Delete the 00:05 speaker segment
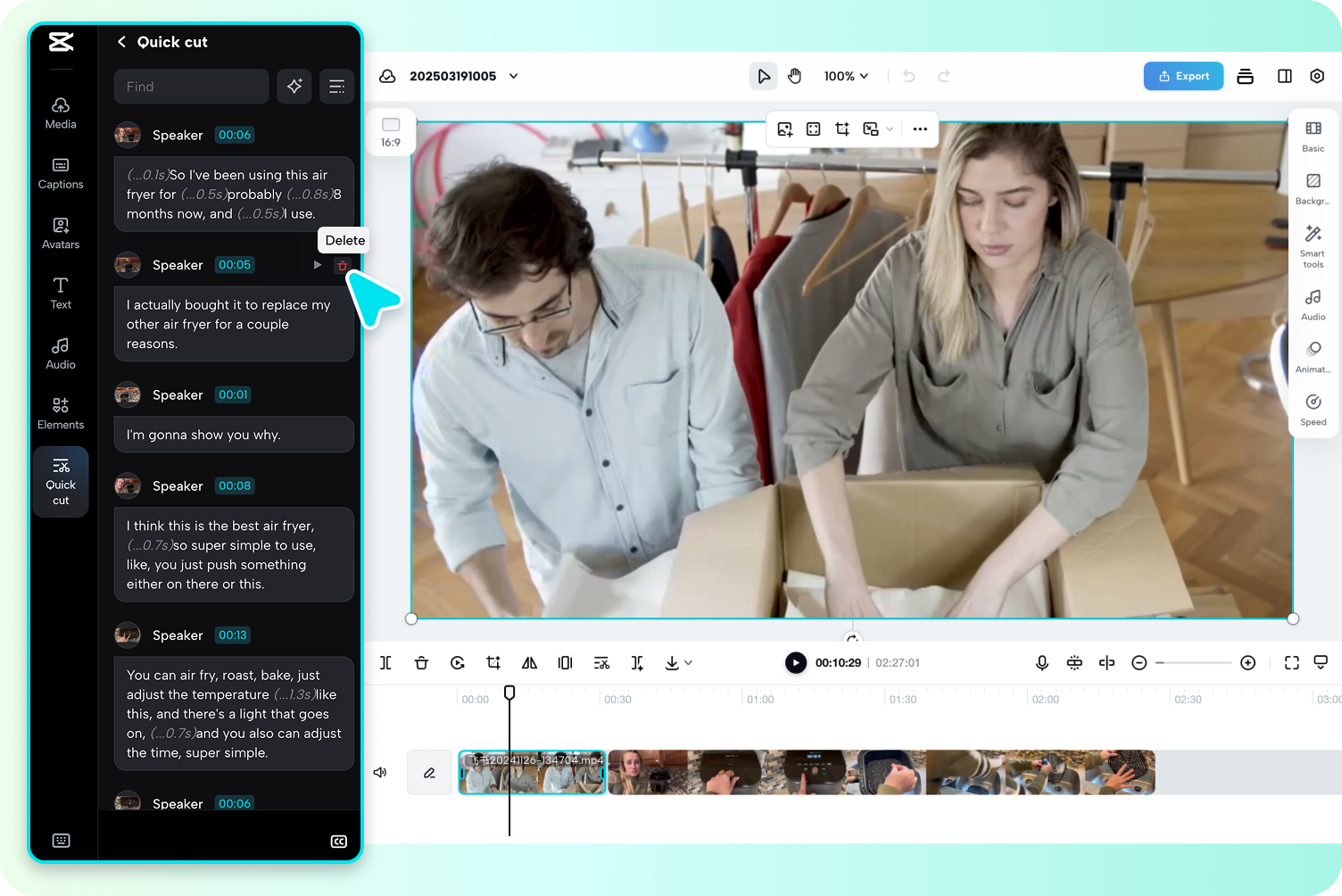The height and width of the screenshot is (896, 1342). coord(343,265)
